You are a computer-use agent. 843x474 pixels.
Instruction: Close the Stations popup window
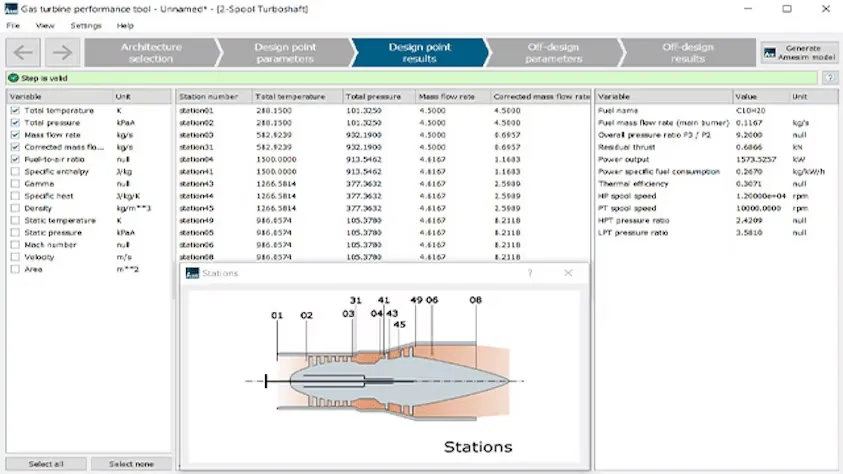tap(568, 272)
